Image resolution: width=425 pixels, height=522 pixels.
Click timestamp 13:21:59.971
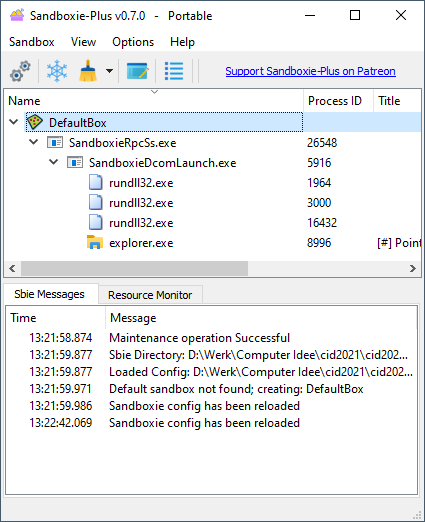(x=60, y=389)
